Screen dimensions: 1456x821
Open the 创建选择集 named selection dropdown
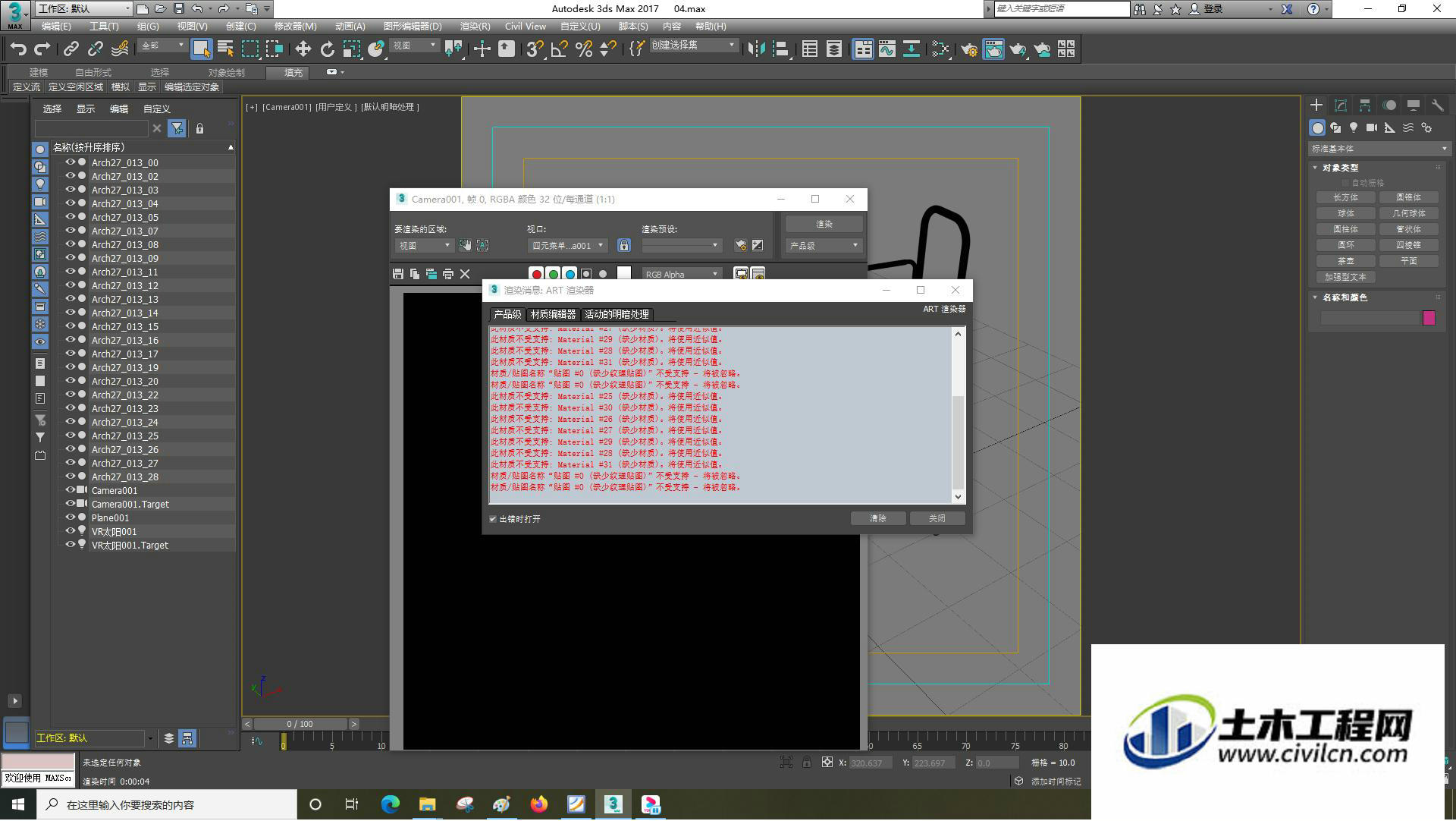(693, 46)
